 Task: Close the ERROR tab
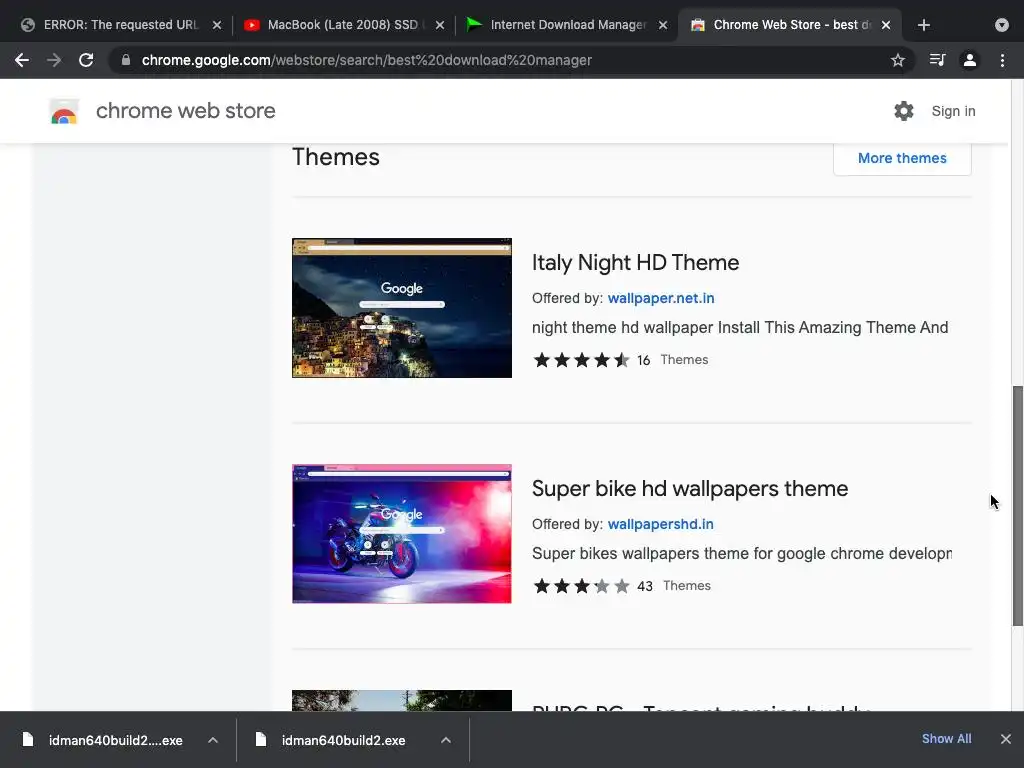click(x=217, y=25)
